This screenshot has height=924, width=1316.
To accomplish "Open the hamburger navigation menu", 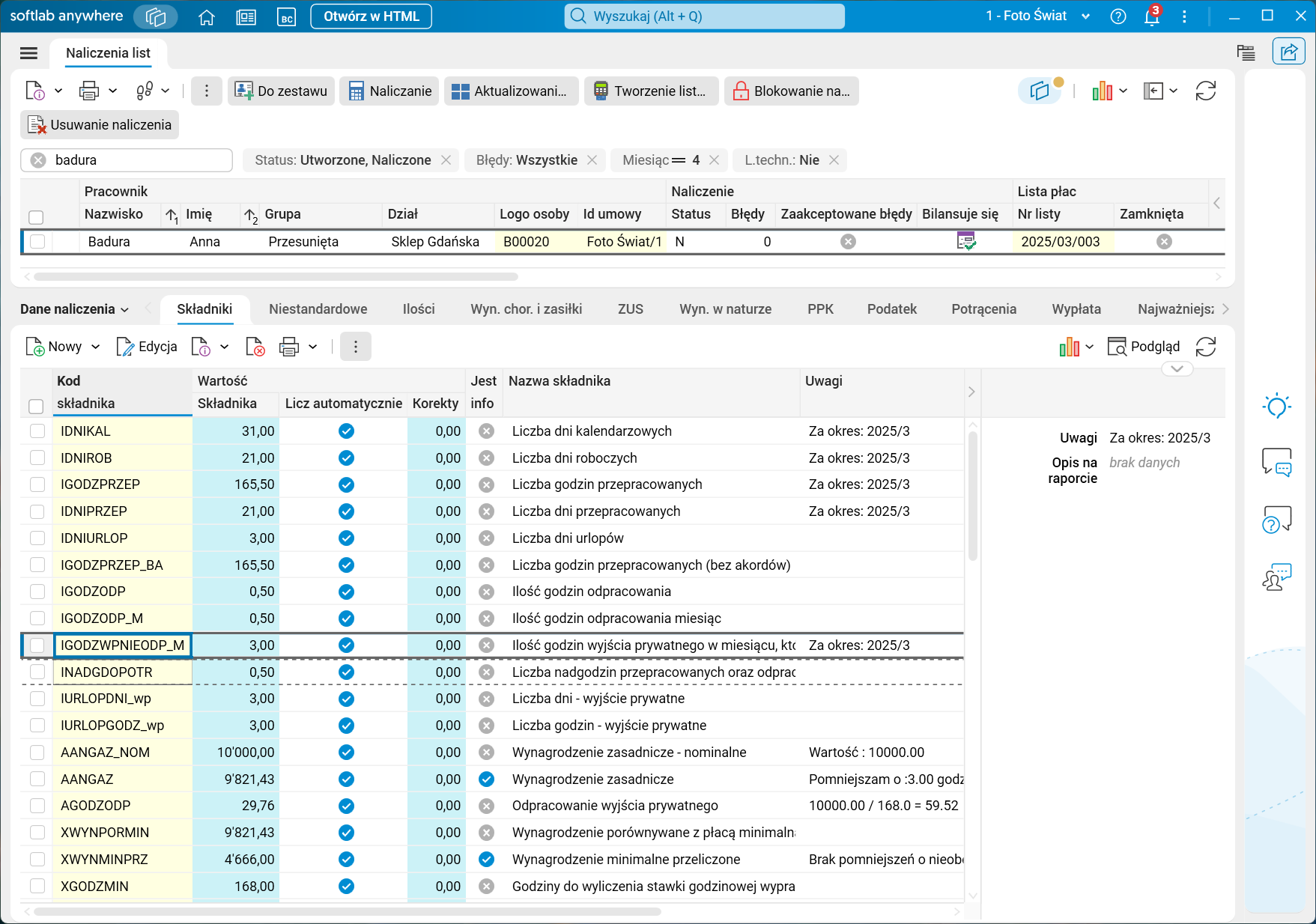I will [x=29, y=53].
